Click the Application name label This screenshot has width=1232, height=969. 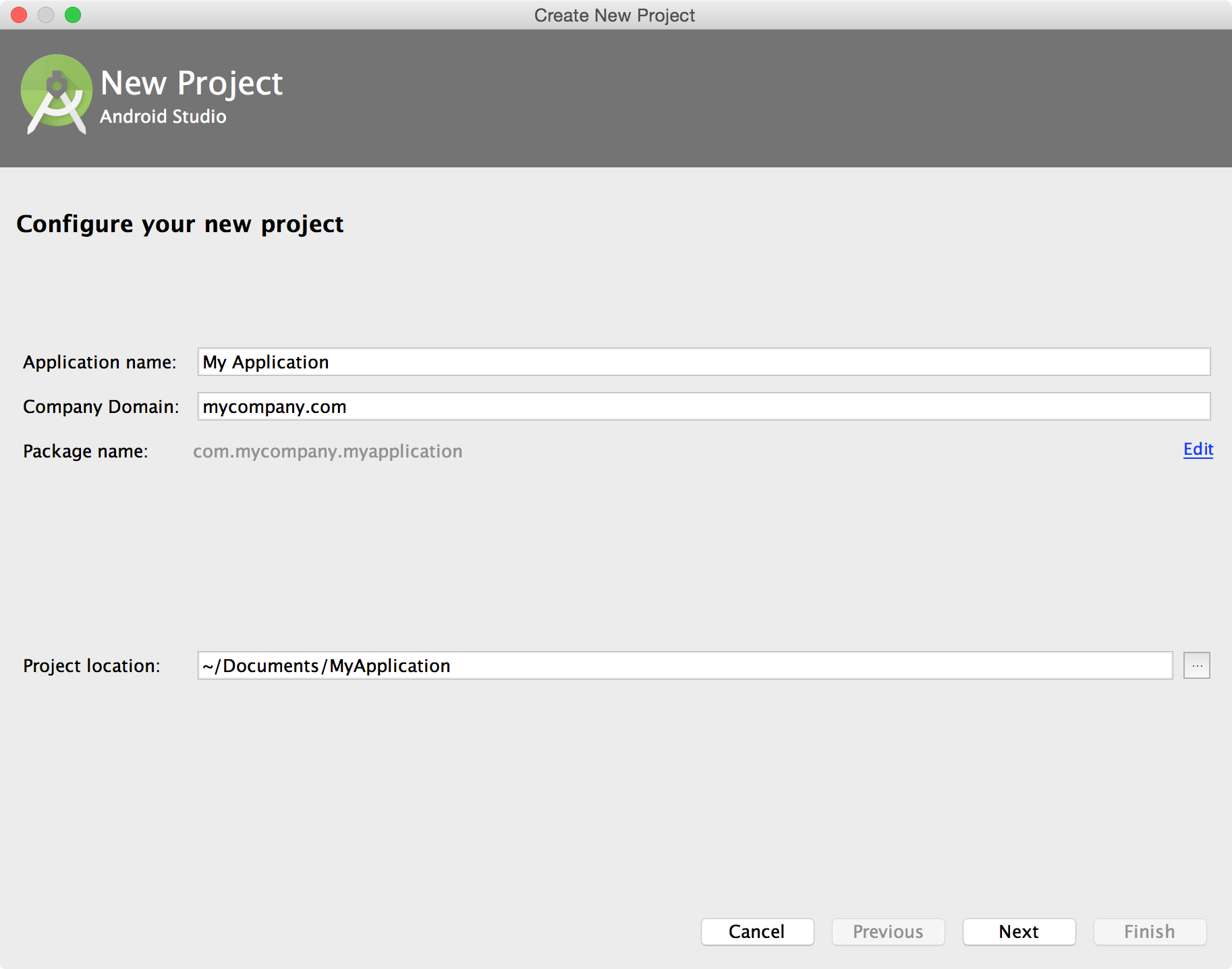click(100, 362)
